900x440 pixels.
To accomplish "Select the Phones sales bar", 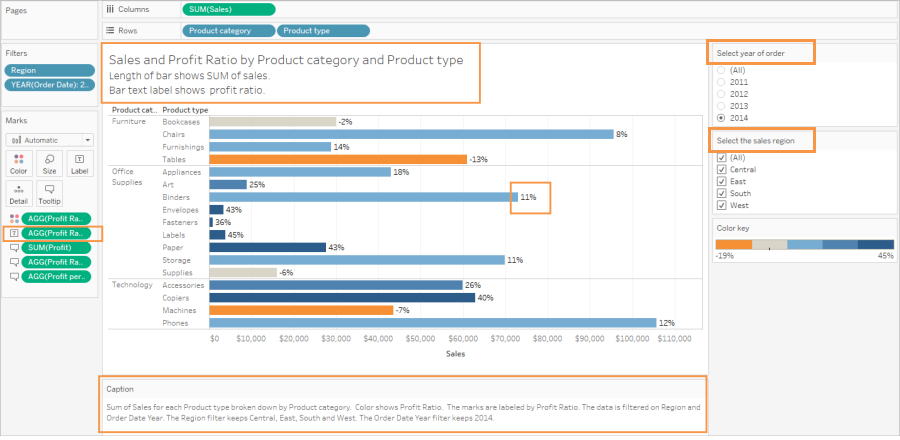I will pos(433,323).
